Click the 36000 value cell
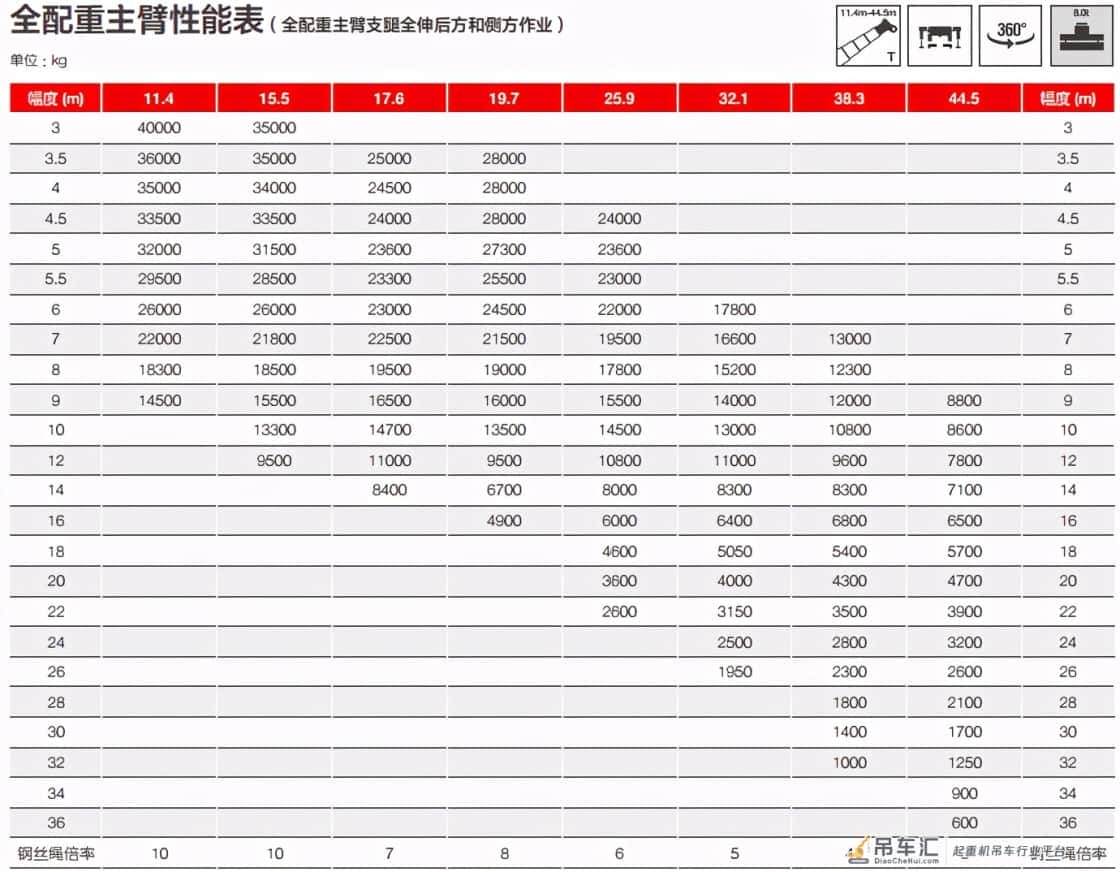 click(159, 159)
